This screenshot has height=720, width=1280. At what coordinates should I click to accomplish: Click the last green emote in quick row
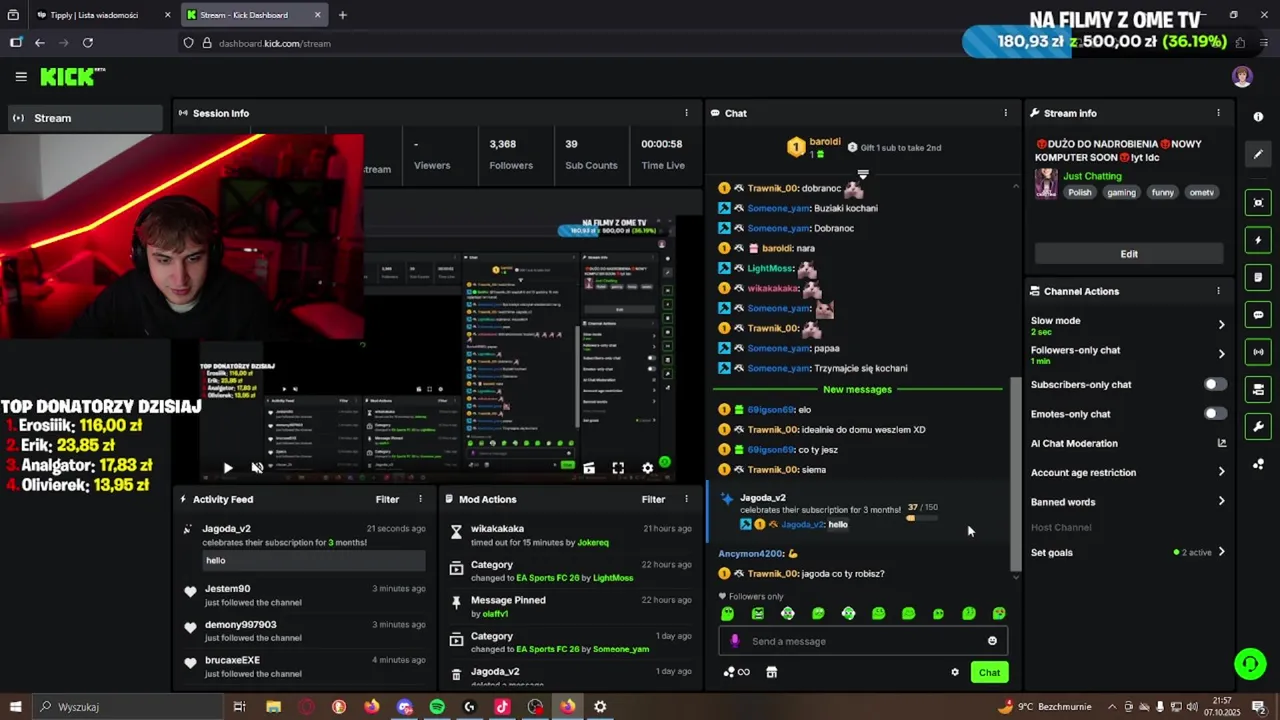[x=999, y=613]
